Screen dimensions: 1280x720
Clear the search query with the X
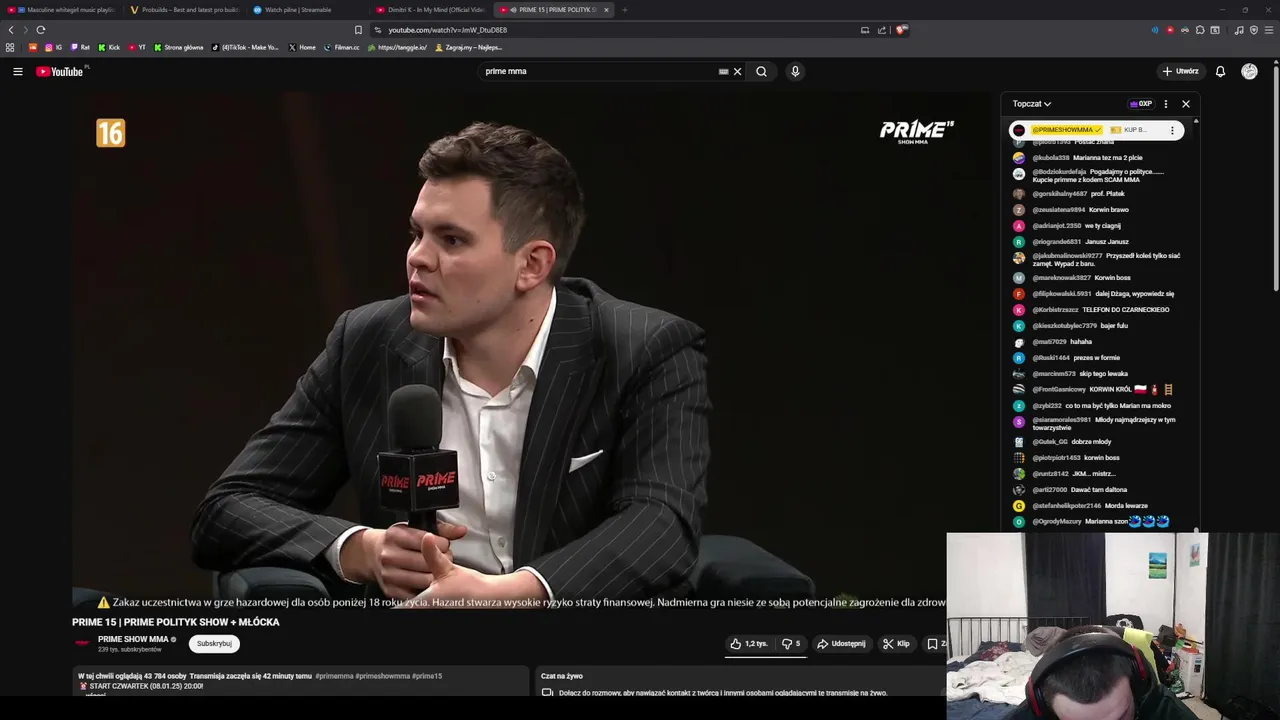(738, 71)
